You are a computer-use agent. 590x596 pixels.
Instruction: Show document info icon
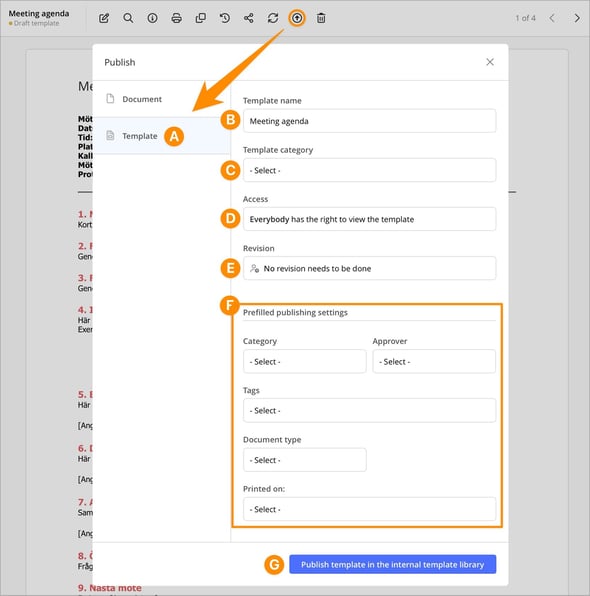point(152,18)
